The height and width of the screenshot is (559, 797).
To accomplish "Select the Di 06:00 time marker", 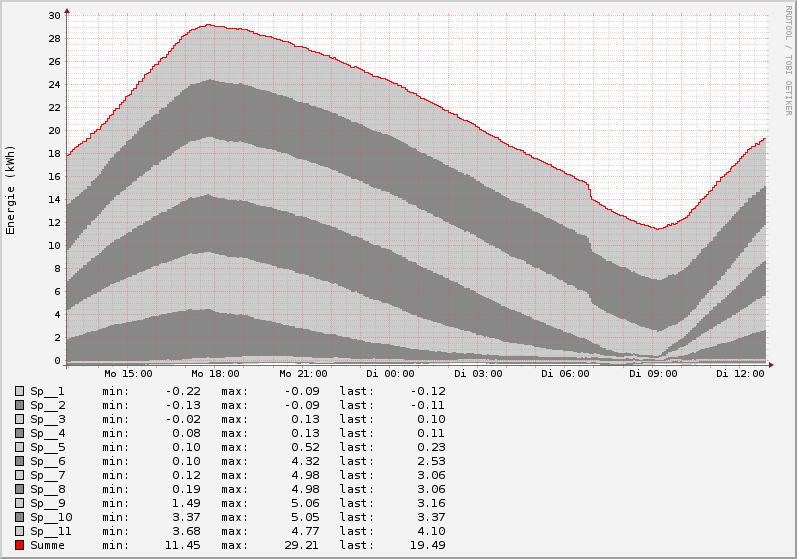I will (563, 373).
